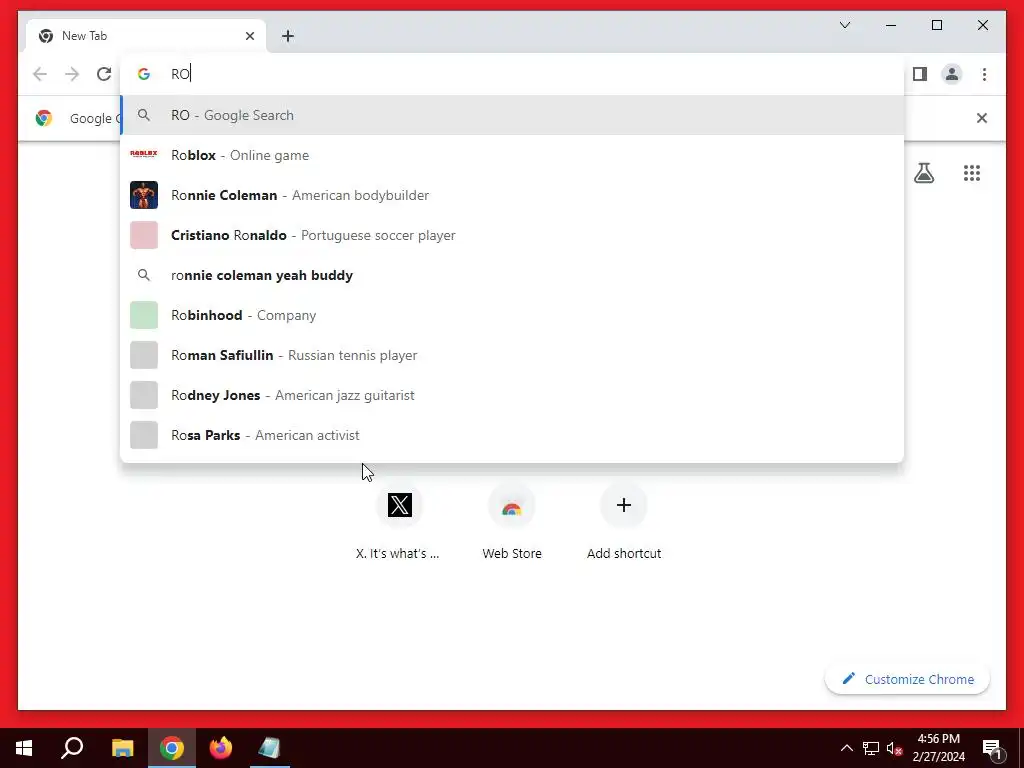The image size is (1024, 768).
Task: Open the Web Store shortcut
Action: (511, 505)
